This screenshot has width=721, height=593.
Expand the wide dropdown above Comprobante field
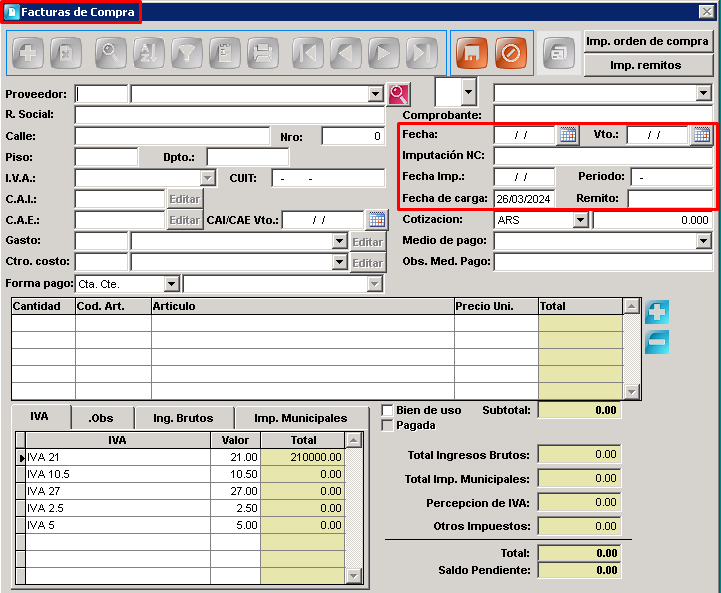(x=704, y=93)
